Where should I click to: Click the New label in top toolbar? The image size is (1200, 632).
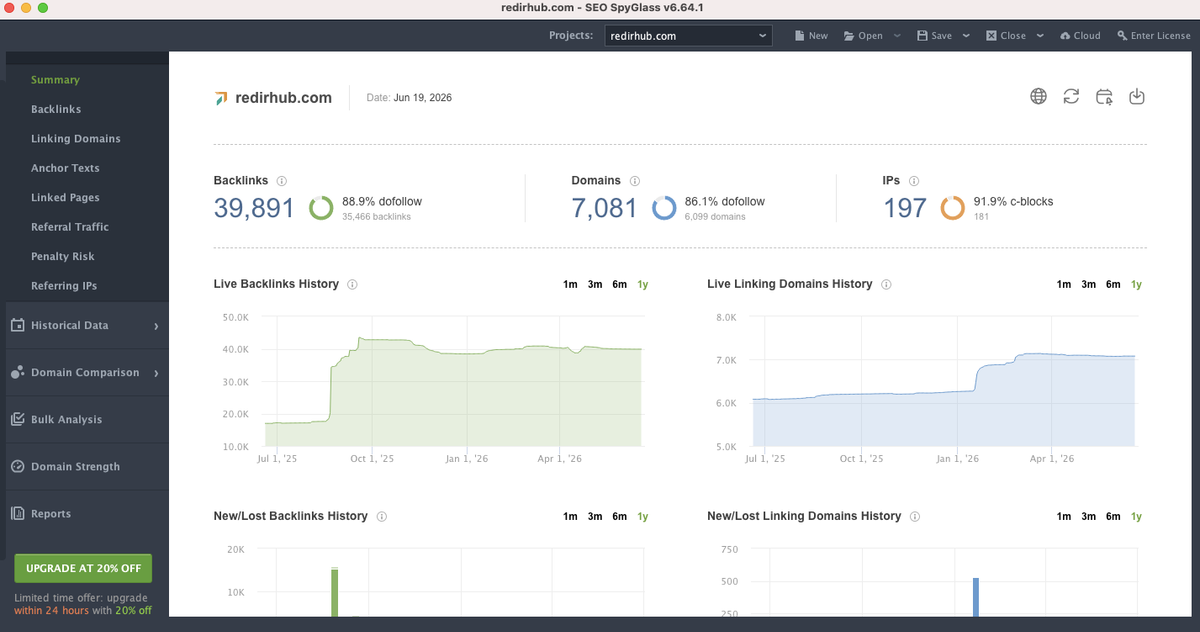click(x=818, y=35)
